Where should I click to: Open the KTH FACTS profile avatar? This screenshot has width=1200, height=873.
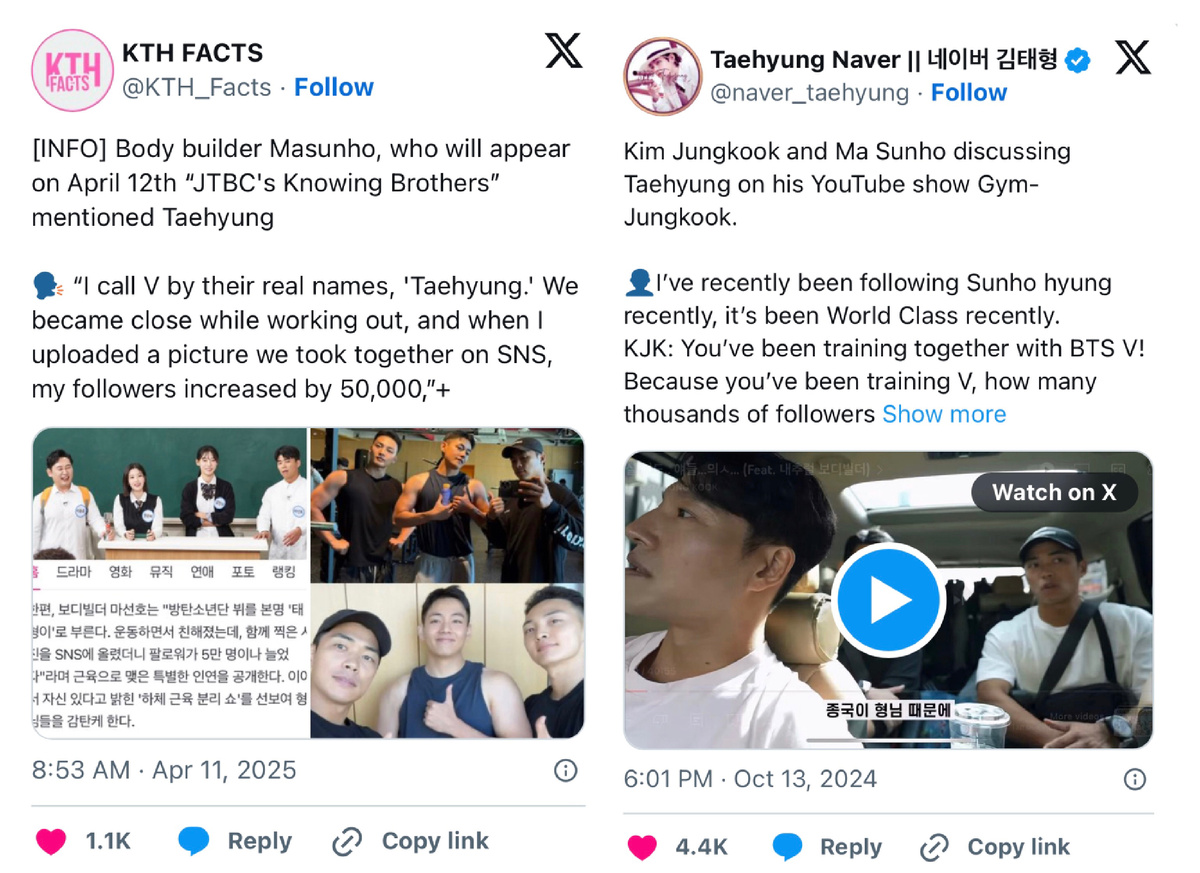click(x=69, y=70)
